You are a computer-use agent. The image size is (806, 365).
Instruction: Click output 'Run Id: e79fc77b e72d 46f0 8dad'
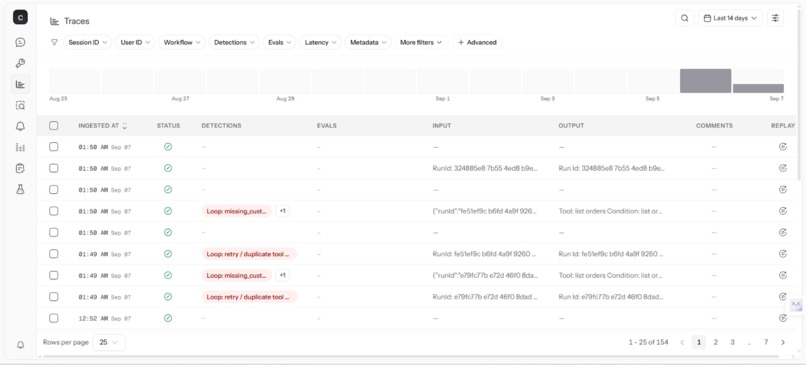(x=611, y=297)
